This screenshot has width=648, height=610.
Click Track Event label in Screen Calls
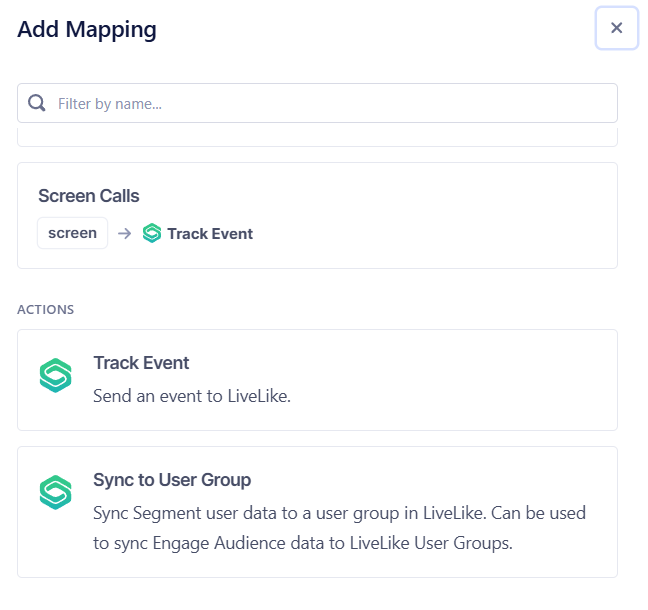(210, 234)
